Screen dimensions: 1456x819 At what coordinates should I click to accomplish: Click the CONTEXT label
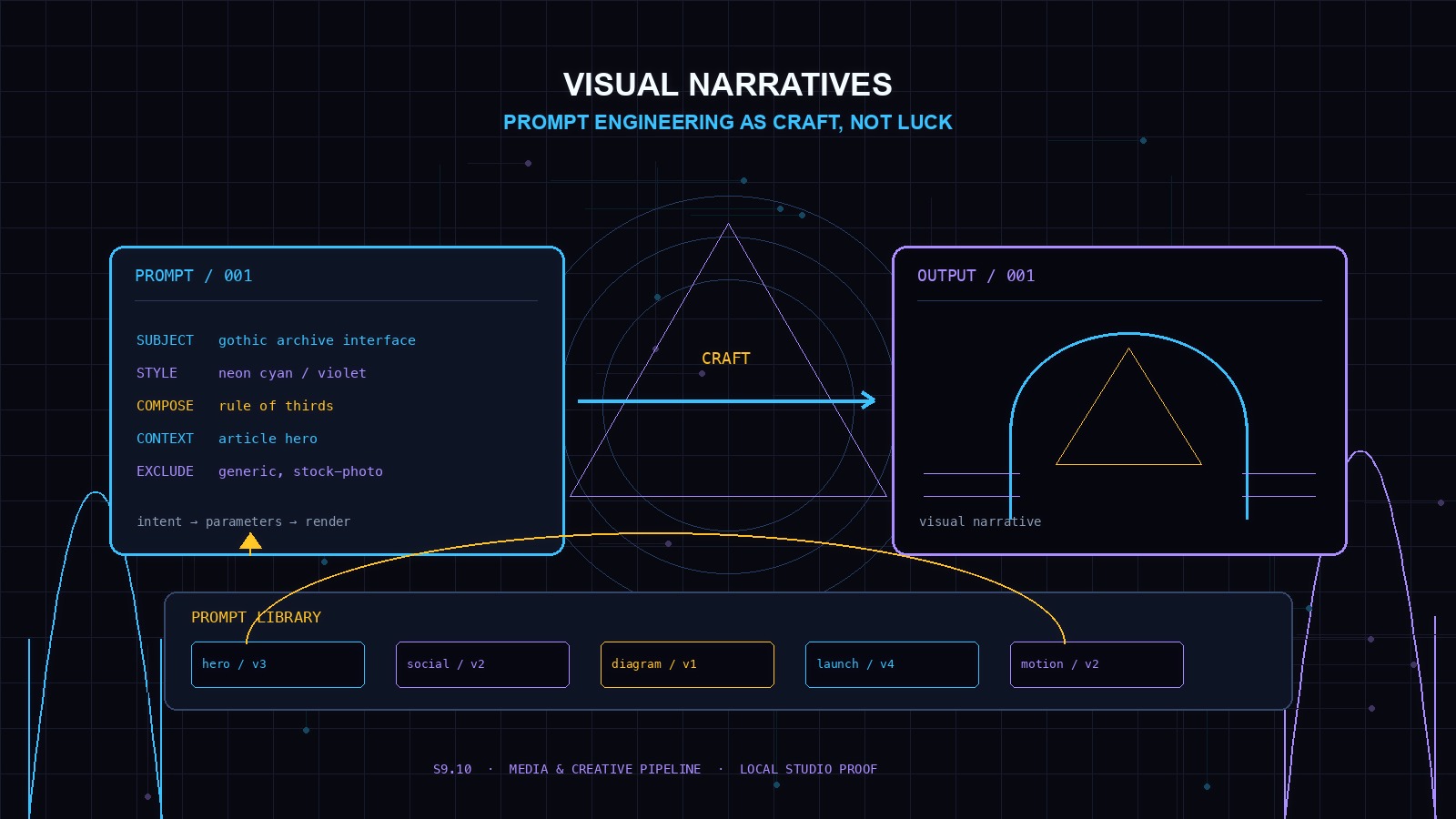tap(165, 439)
